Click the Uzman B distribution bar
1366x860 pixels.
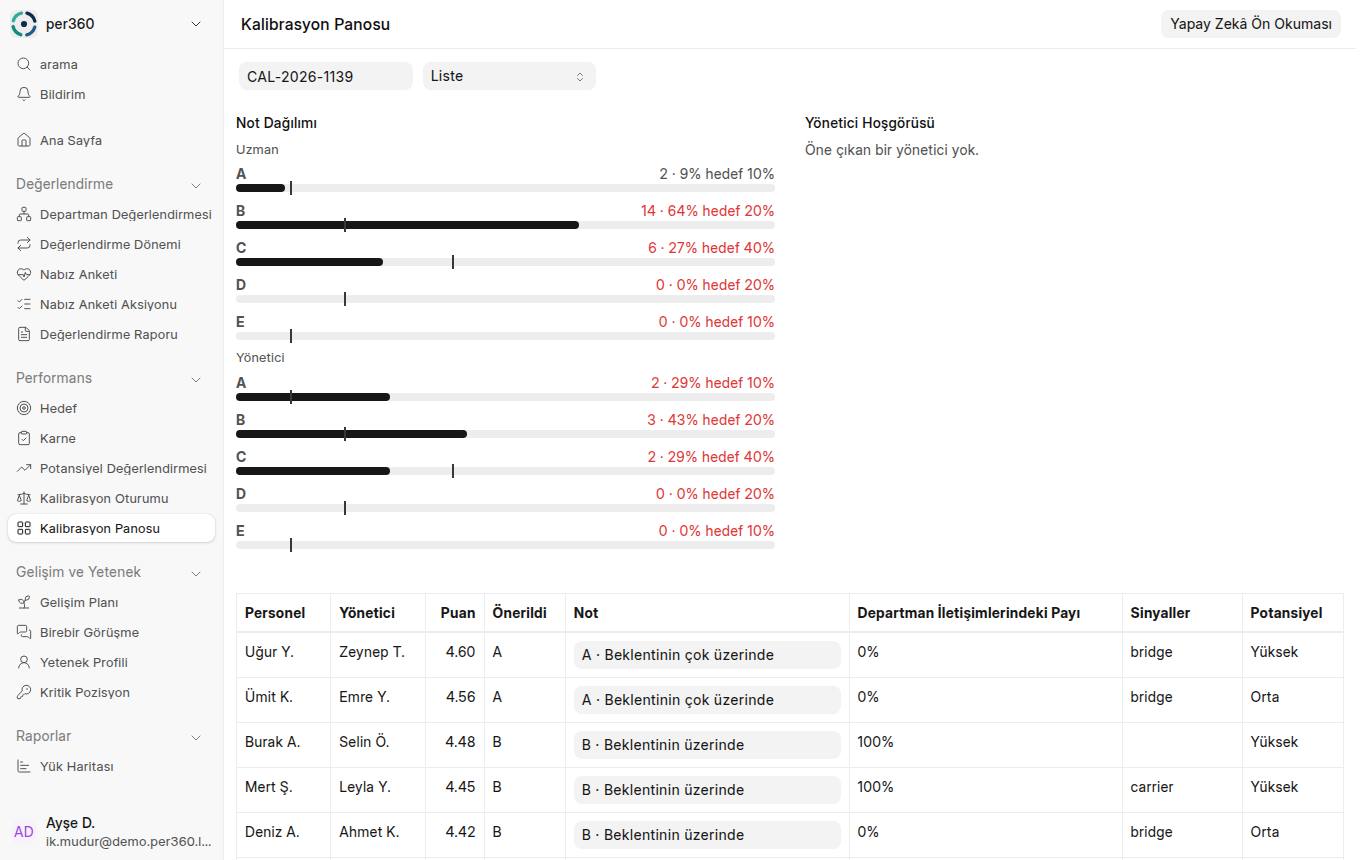505,225
